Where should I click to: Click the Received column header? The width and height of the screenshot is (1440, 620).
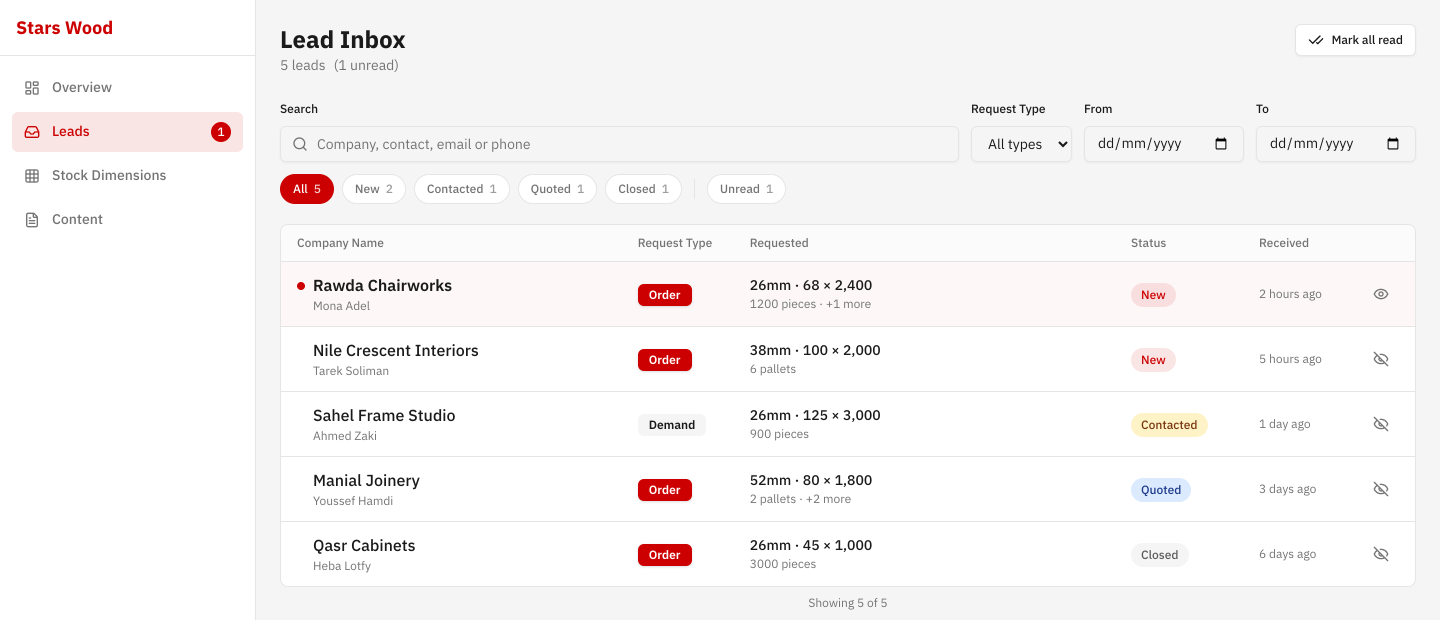[1284, 243]
